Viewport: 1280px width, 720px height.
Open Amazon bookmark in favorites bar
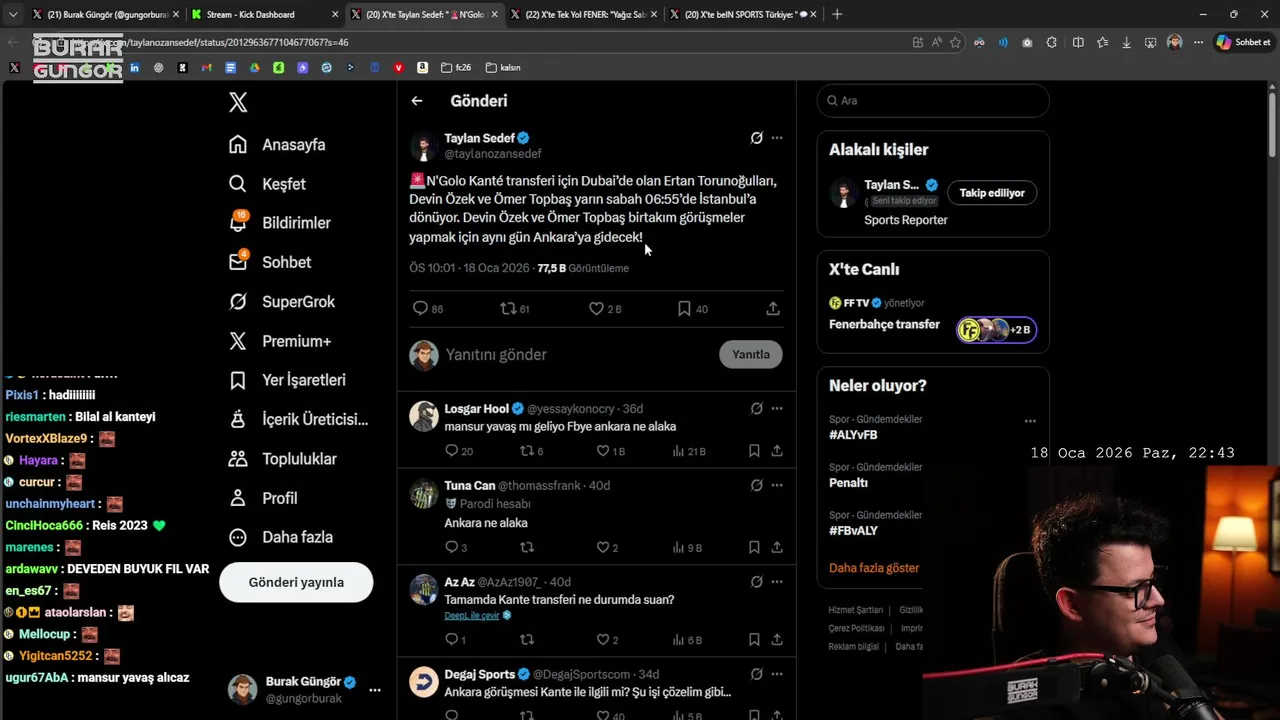422,67
